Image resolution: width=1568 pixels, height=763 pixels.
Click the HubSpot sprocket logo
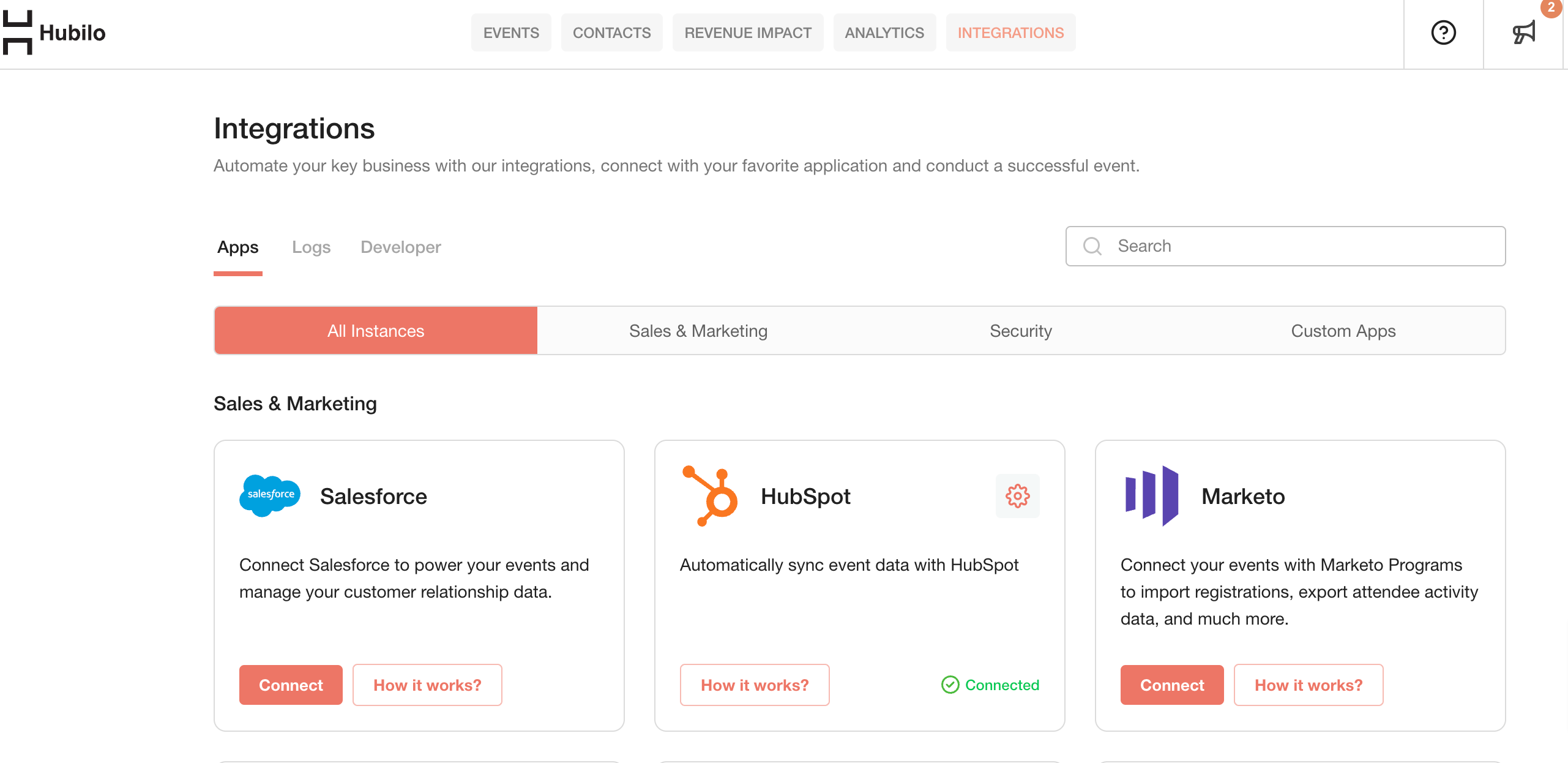[710, 495]
